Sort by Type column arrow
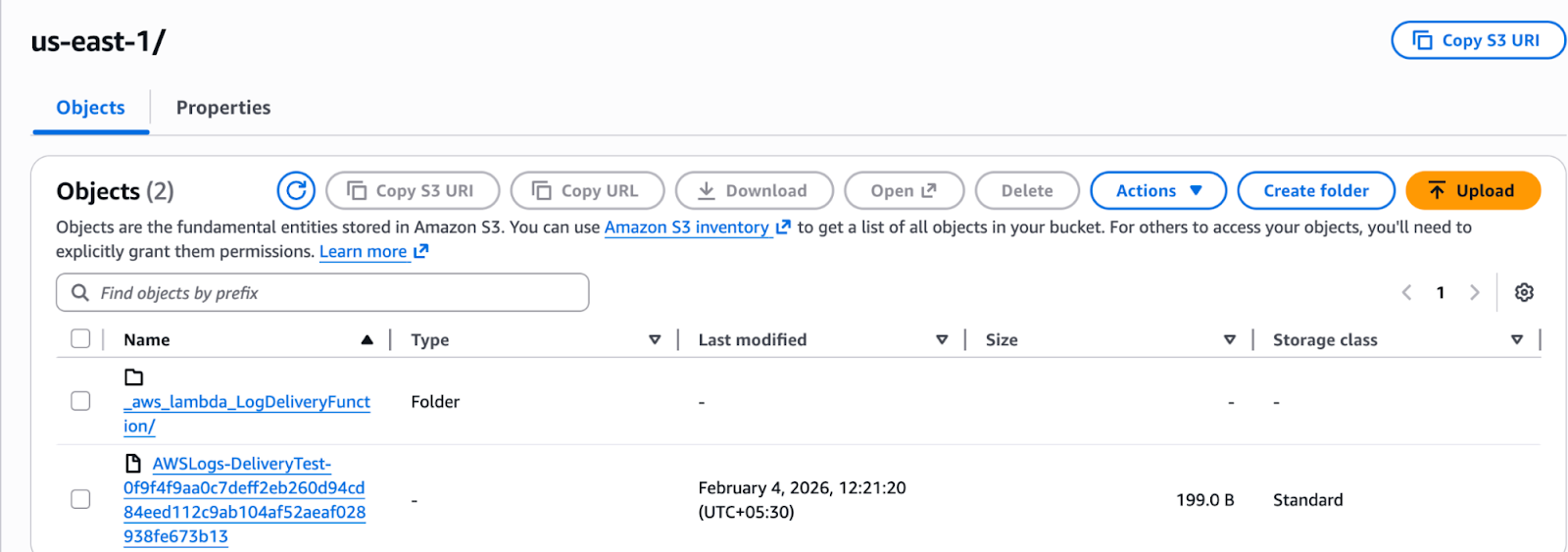 click(655, 339)
